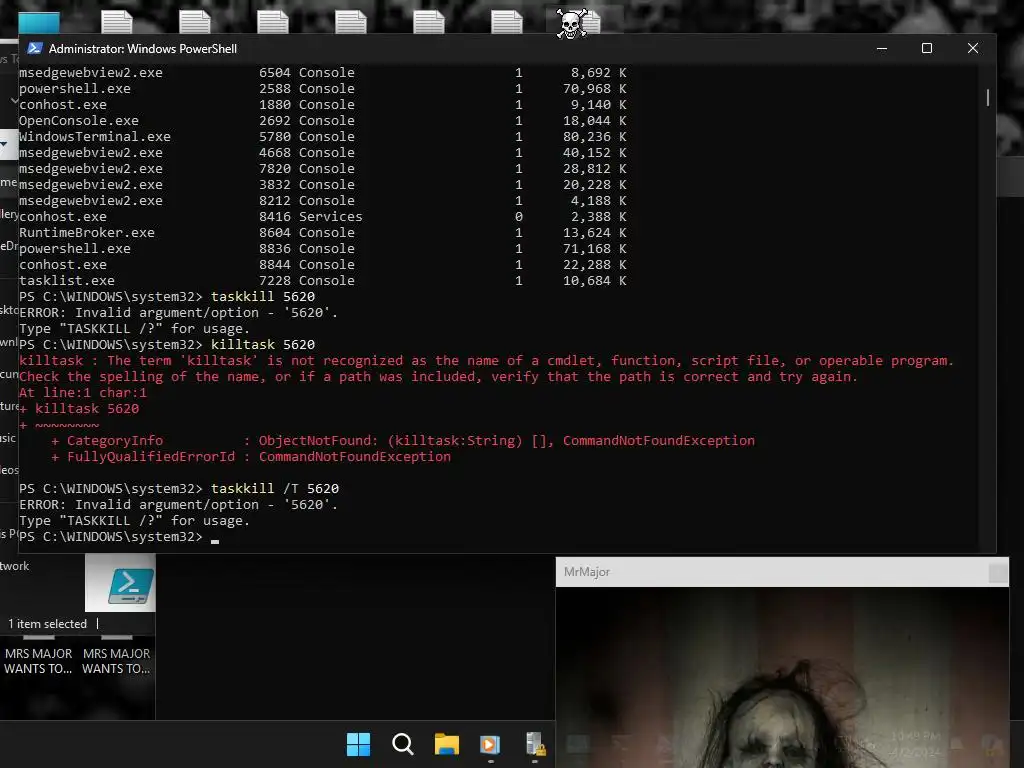Viewport: 1024px width, 768px height.
Task: Click the blinking cursor at the last PowerShell prompt
Action: click(215, 541)
